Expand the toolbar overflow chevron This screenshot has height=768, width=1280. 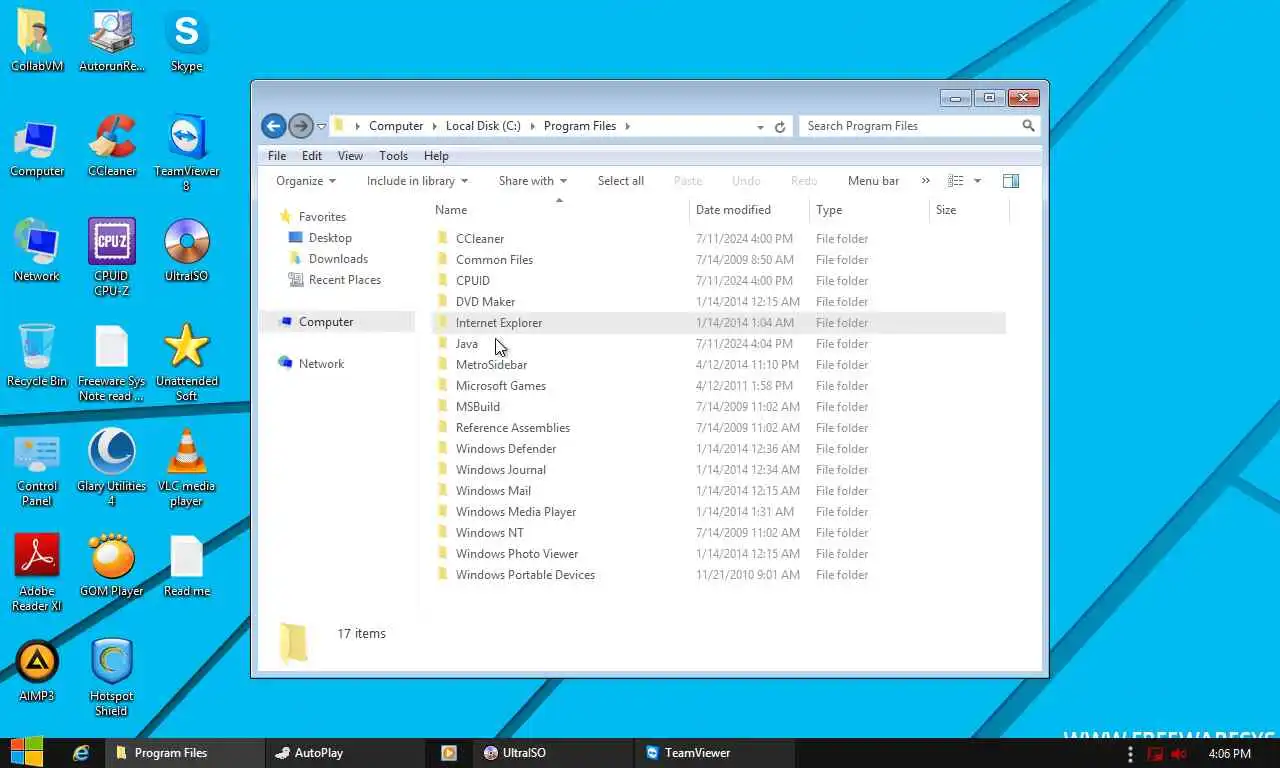tap(925, 181)
